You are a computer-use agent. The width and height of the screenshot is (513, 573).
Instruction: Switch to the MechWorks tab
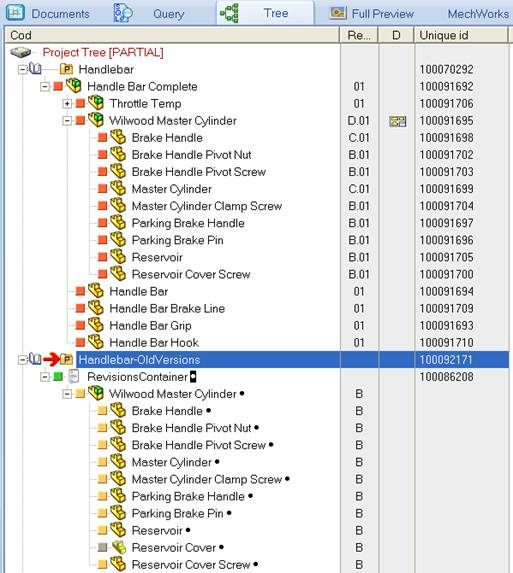(478, 14)
